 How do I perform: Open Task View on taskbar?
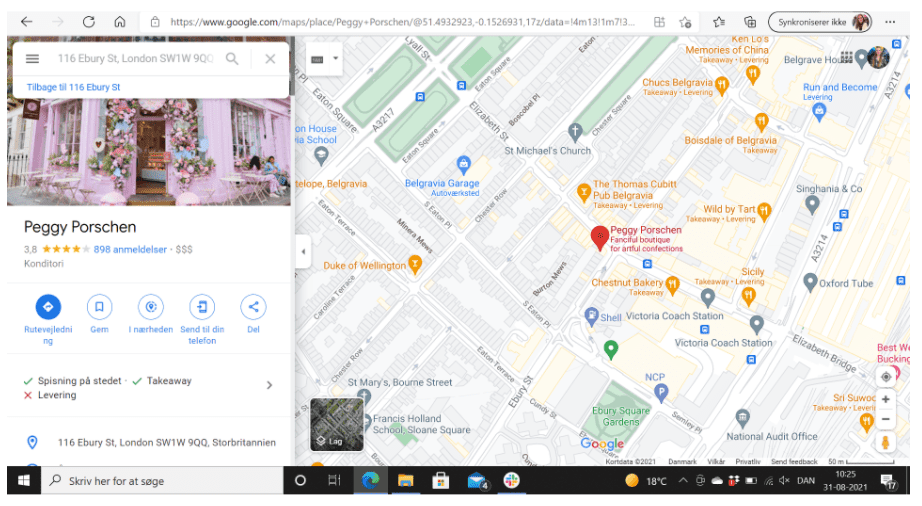pyautogui.click(x=335, y=481)
